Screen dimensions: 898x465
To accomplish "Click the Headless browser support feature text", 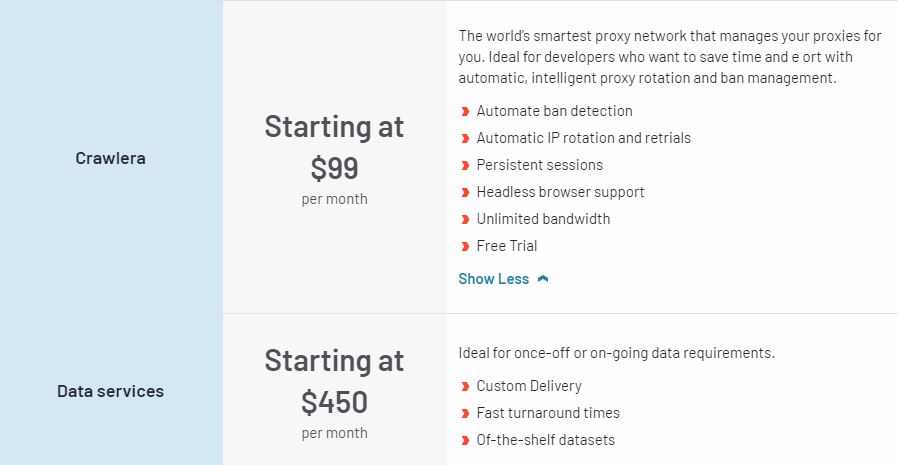I will pyautogui.click(x=560, y=192).
